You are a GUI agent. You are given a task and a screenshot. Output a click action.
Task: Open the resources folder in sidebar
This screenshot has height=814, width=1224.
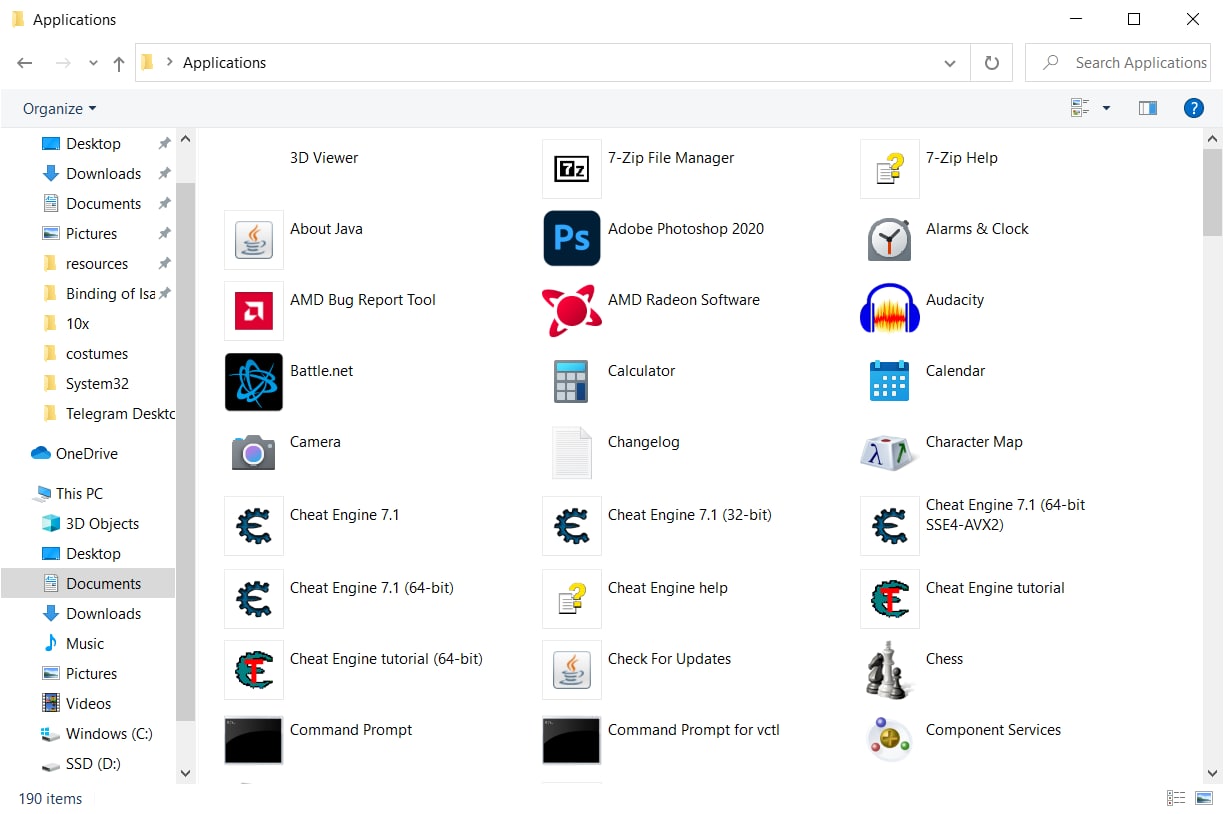(98, 264)
